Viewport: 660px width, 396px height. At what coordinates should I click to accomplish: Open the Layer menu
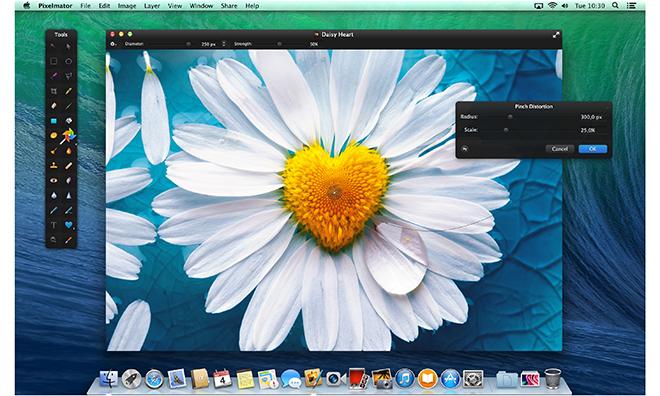tap(152, 6)
